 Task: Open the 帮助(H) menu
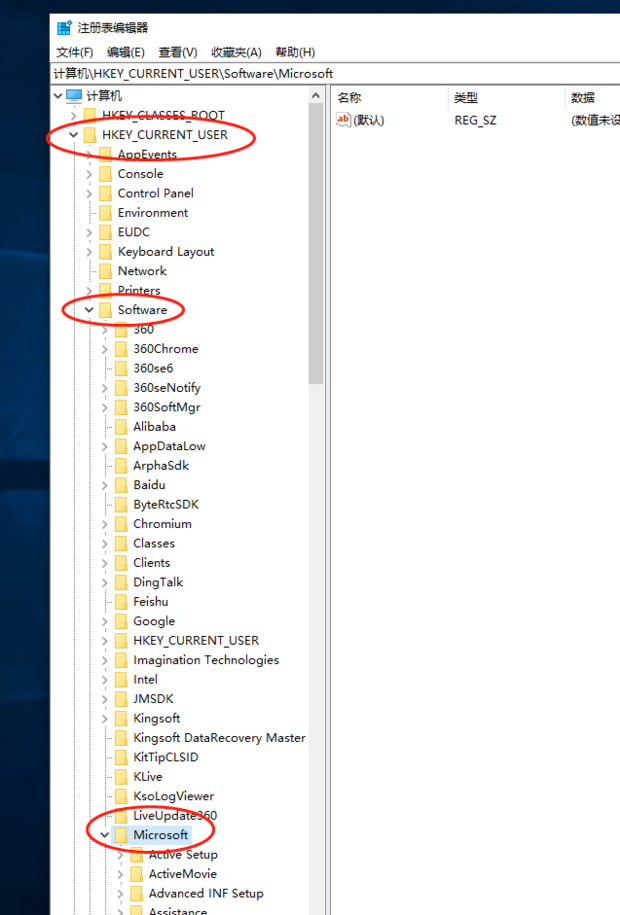point(295,53)
